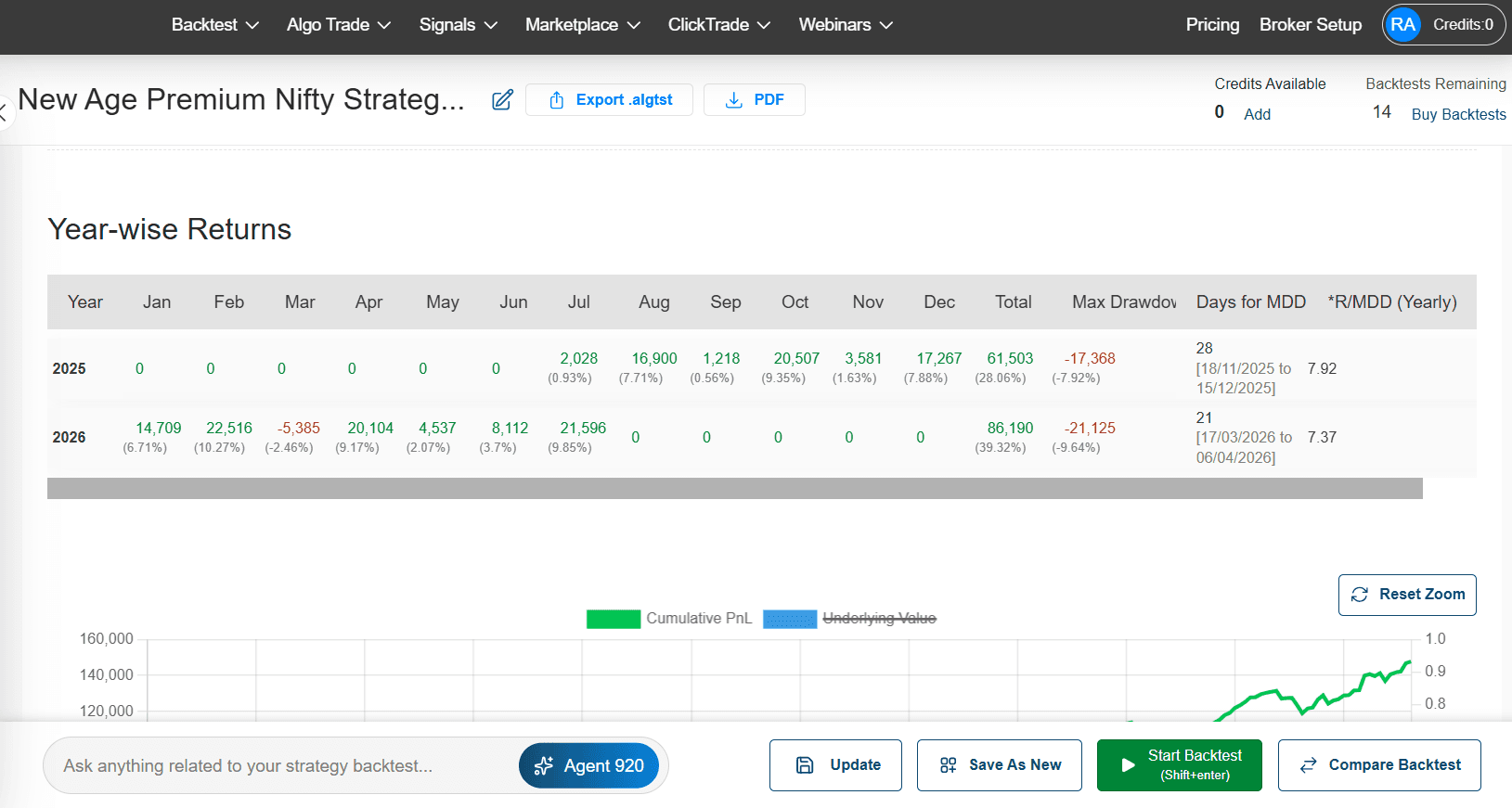Click the RA profile avatar
Viewport: 1512px width, 808px height.
coord(1402,25)
